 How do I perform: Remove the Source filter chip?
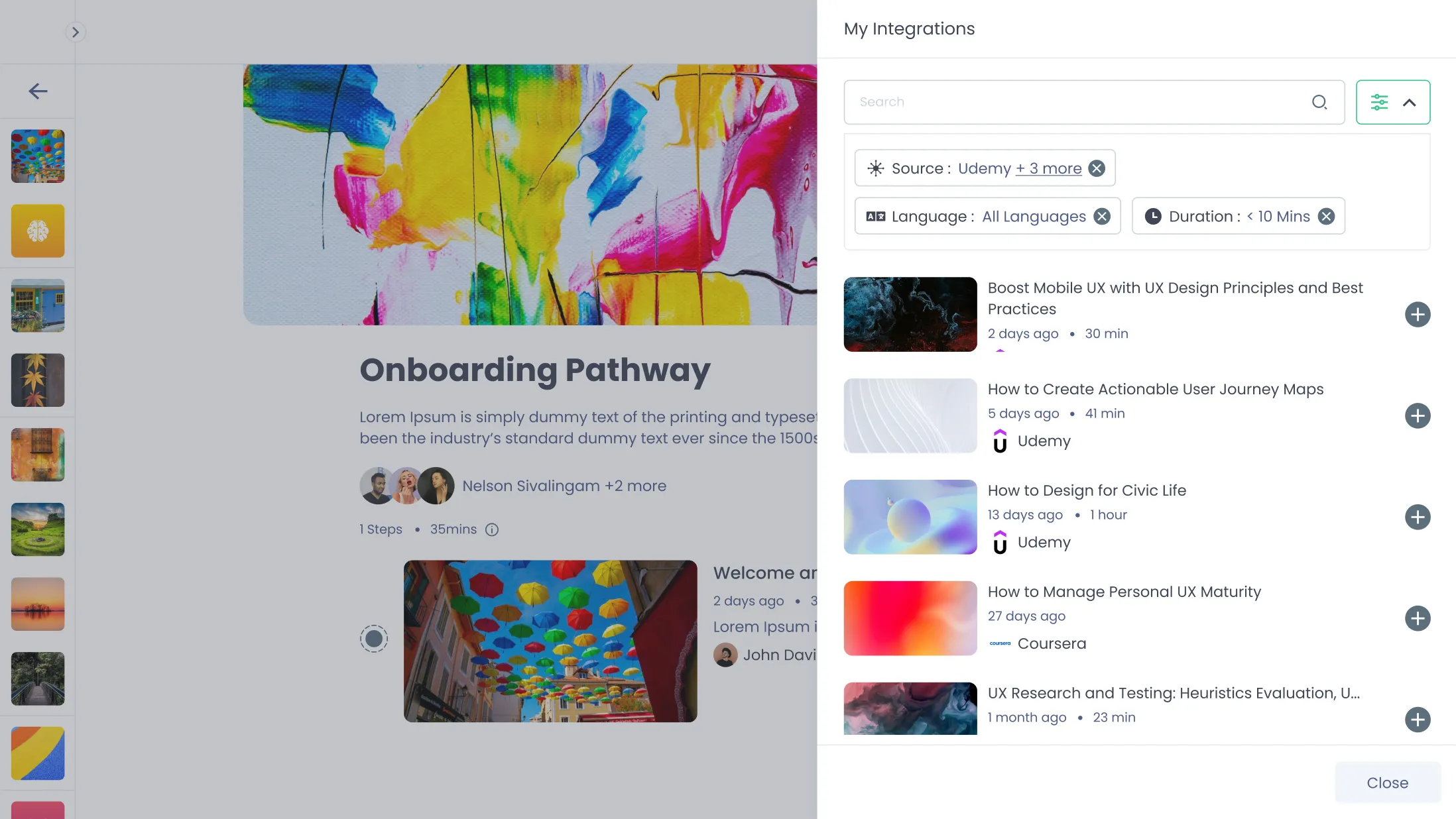coord(1097,168)
